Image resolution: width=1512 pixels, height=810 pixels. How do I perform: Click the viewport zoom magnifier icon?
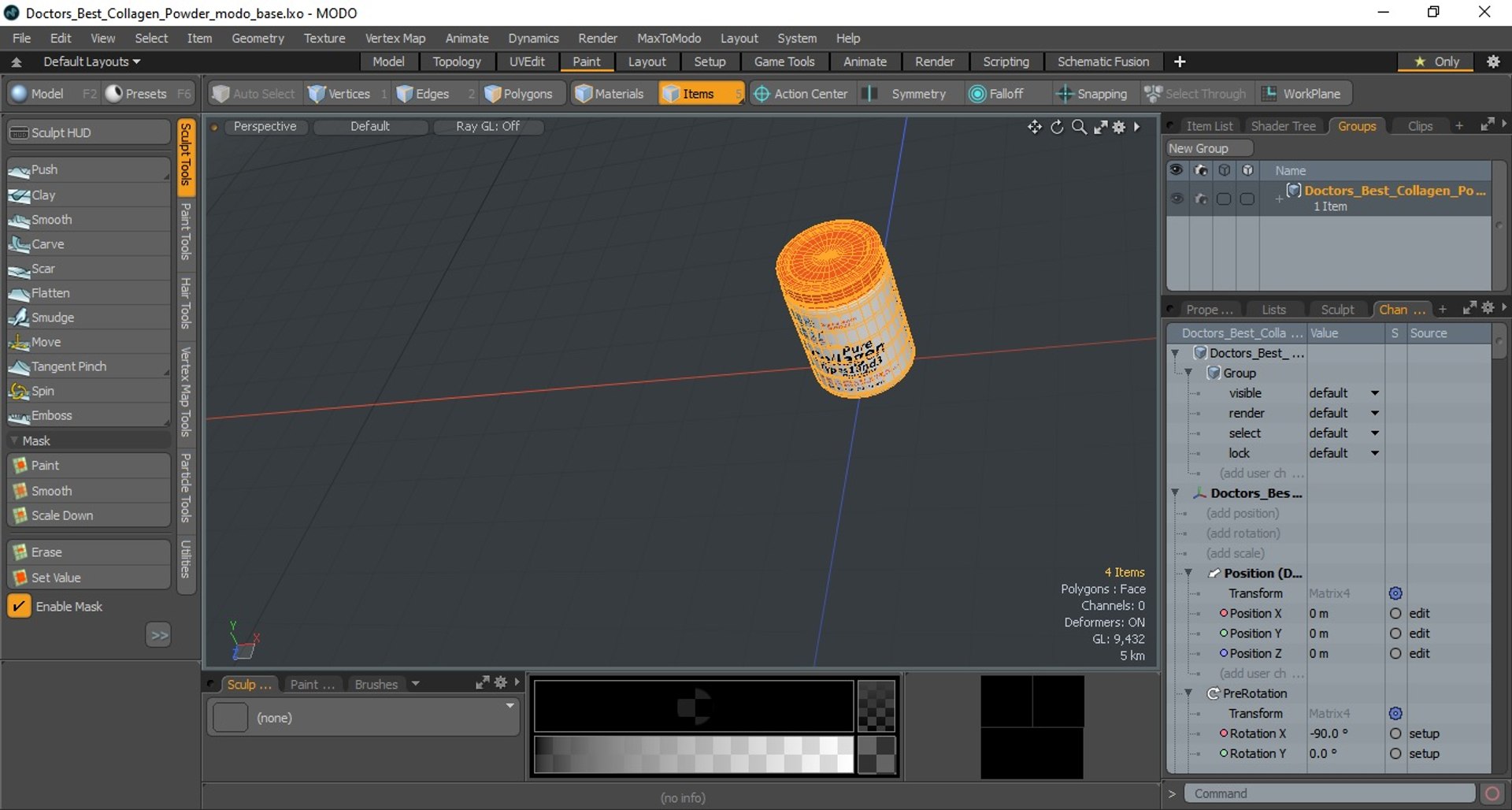point(1079,127)
